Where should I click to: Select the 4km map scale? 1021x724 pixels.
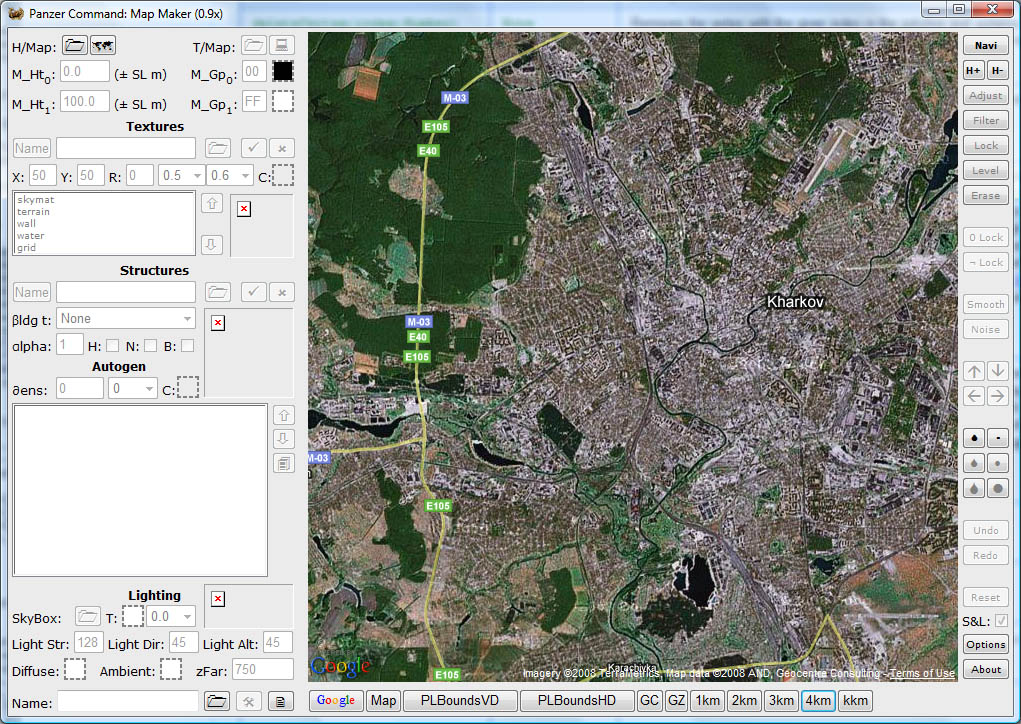click(818, 700)
